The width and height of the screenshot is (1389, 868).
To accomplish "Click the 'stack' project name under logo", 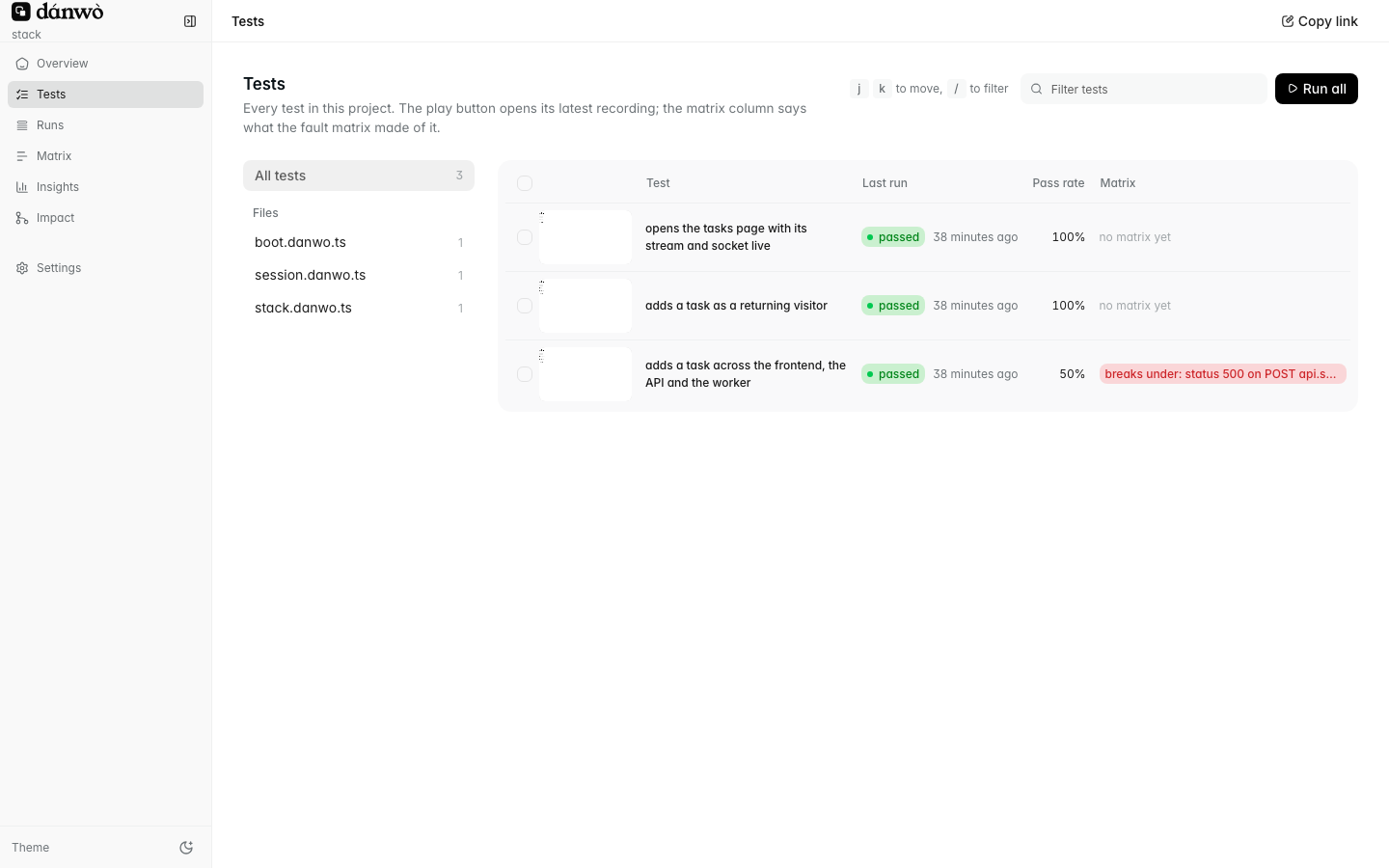I will click(x=26, y=35).
